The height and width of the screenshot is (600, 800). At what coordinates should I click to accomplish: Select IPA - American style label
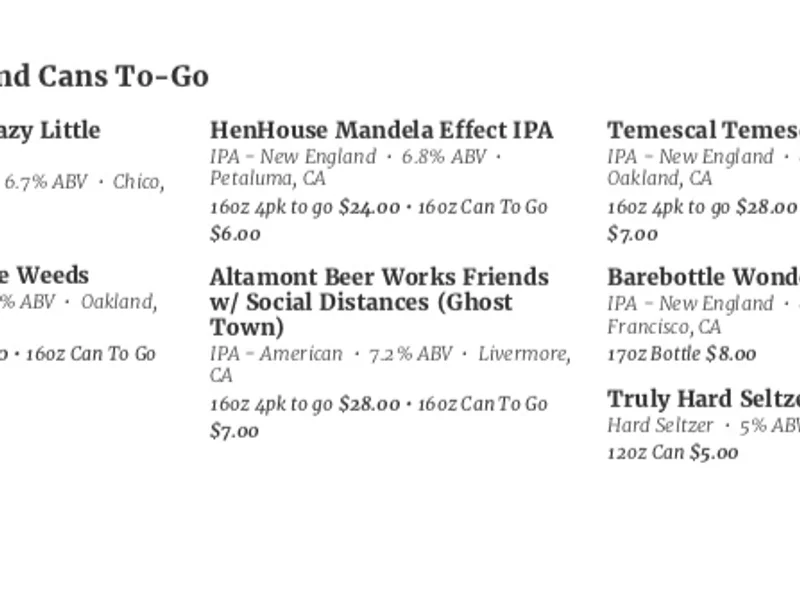(276, 354)
